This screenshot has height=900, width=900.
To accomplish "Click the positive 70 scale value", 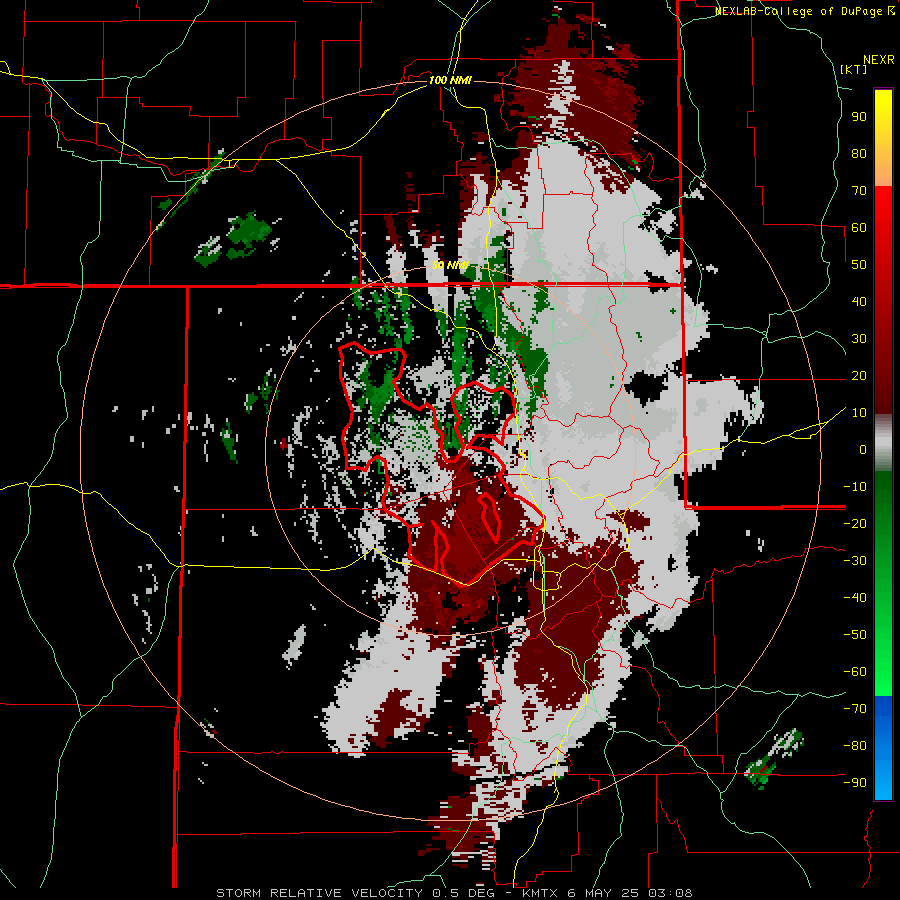I will pyautogui.click(x=859, y=191).
